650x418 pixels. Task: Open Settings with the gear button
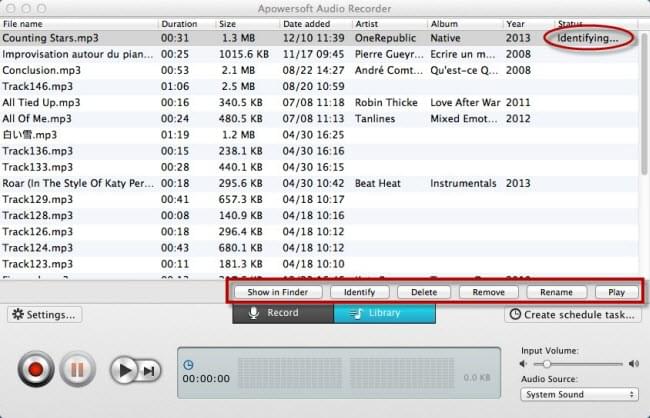(44, 315)
